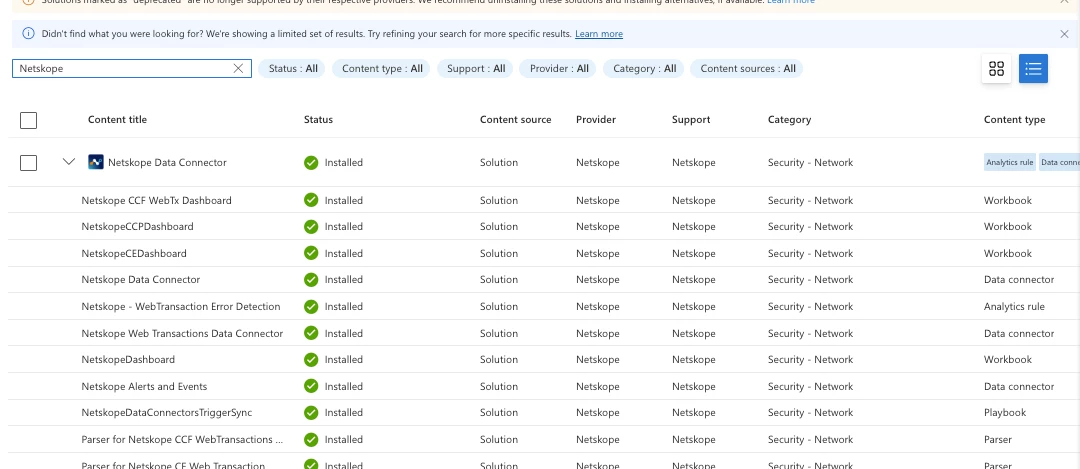Click installed checkmark for Netskope Alerts and Events
The height and width of the screenshot is (469, 1080).
311,386
